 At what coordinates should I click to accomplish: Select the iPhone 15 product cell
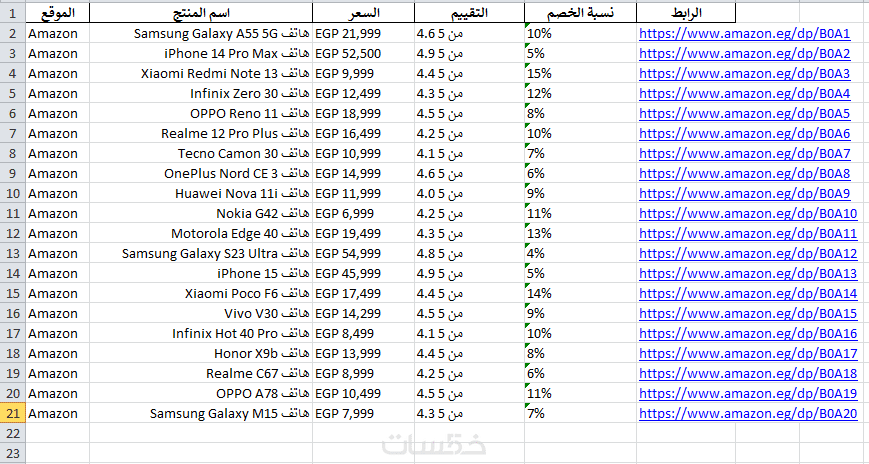click(201, 273)
